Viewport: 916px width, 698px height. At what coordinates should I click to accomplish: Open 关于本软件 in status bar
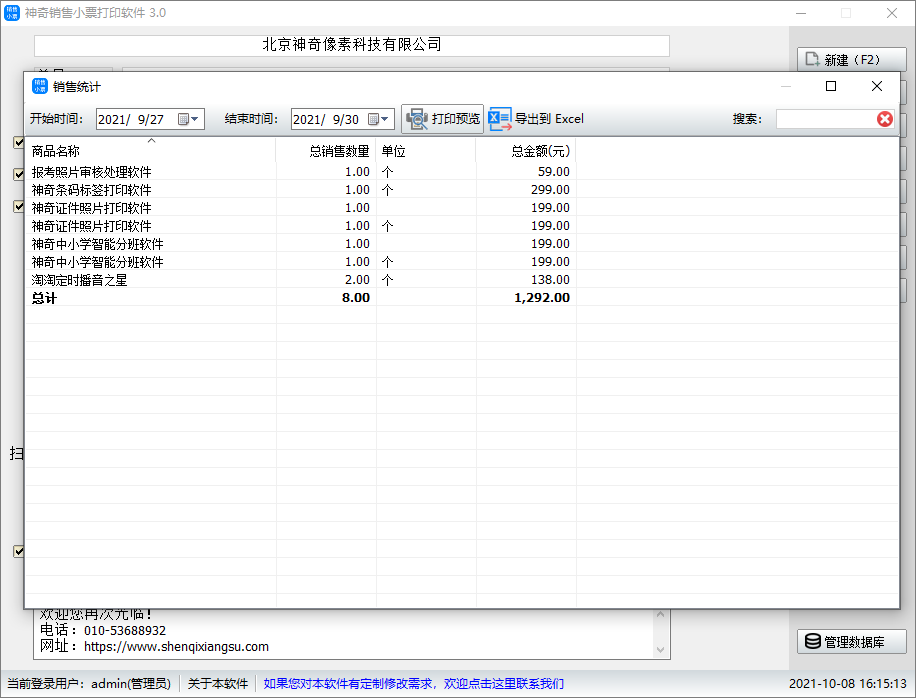218,683
